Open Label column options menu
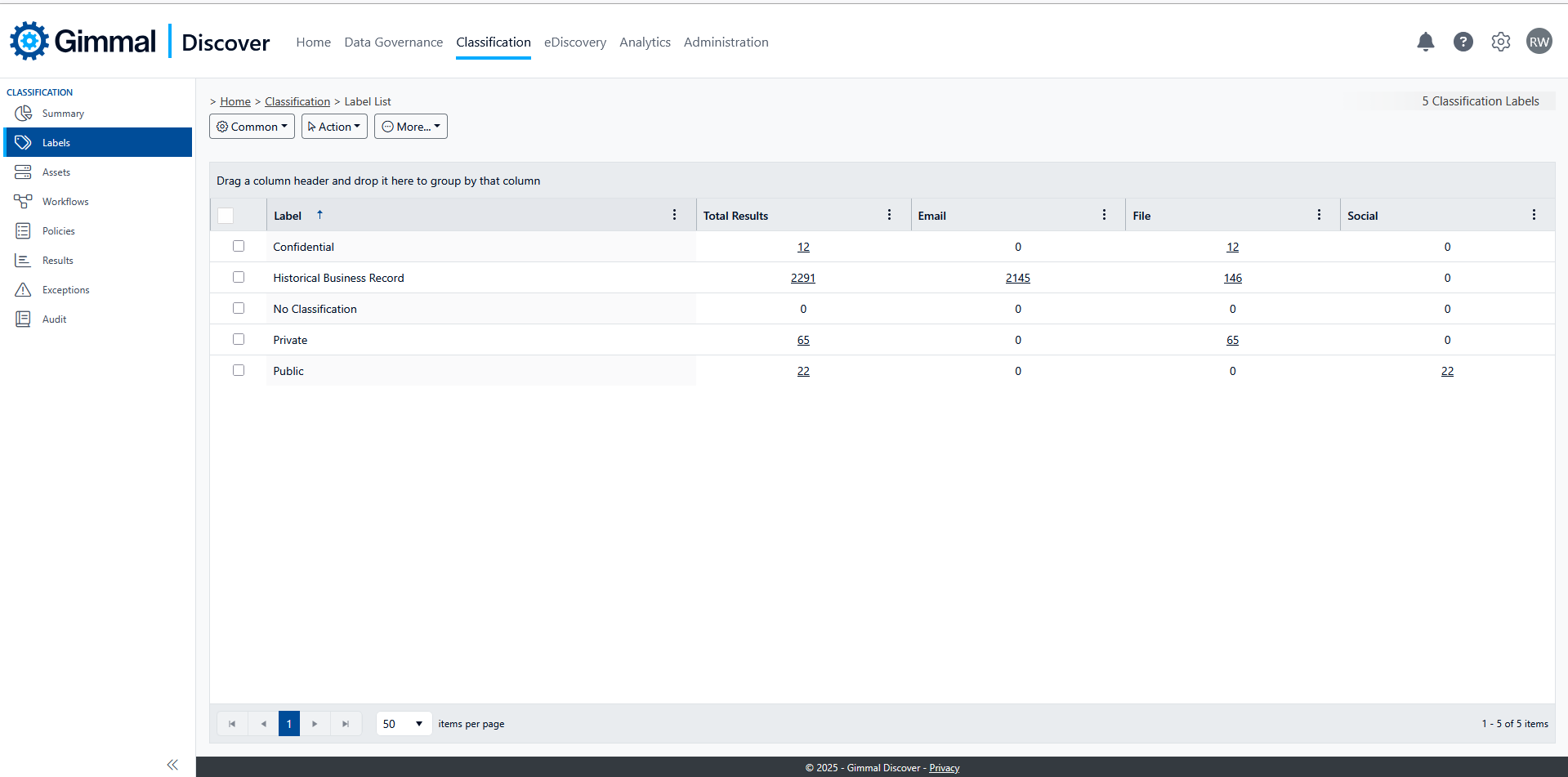The height and width of the screenshot is (777, 1568). [x=674, y=215]
